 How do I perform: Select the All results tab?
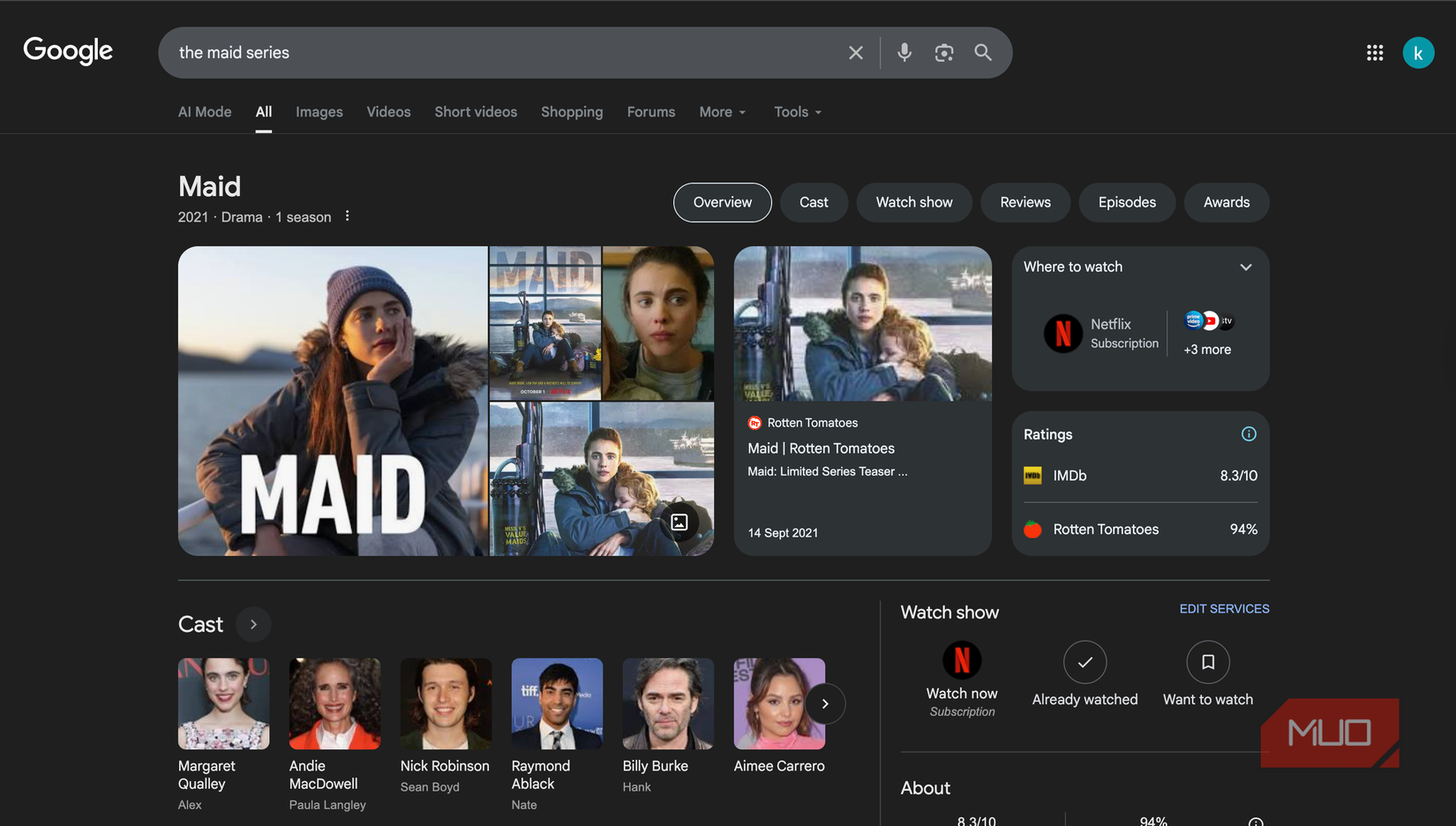pyautogui.click(x=264, y=112)
